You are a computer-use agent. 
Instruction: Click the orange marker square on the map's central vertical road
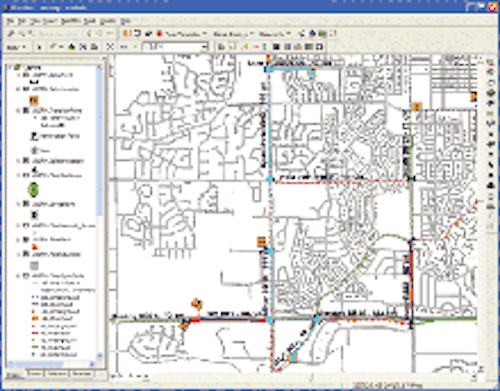pyautogui.click(x=262, y=242)
